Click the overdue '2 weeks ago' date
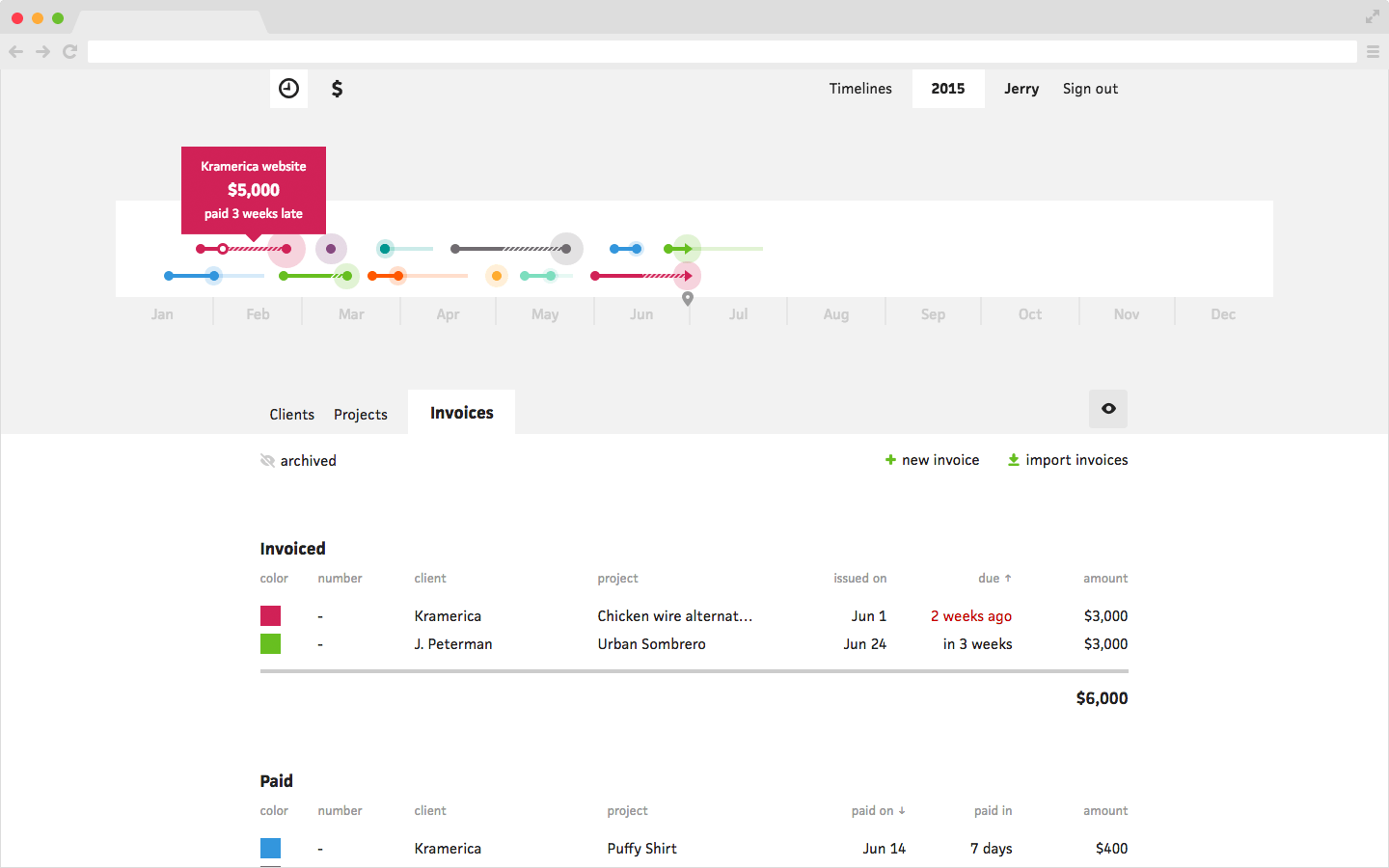Image resolution: width=1389 pixels, height=868 pixels. (971, 616)
